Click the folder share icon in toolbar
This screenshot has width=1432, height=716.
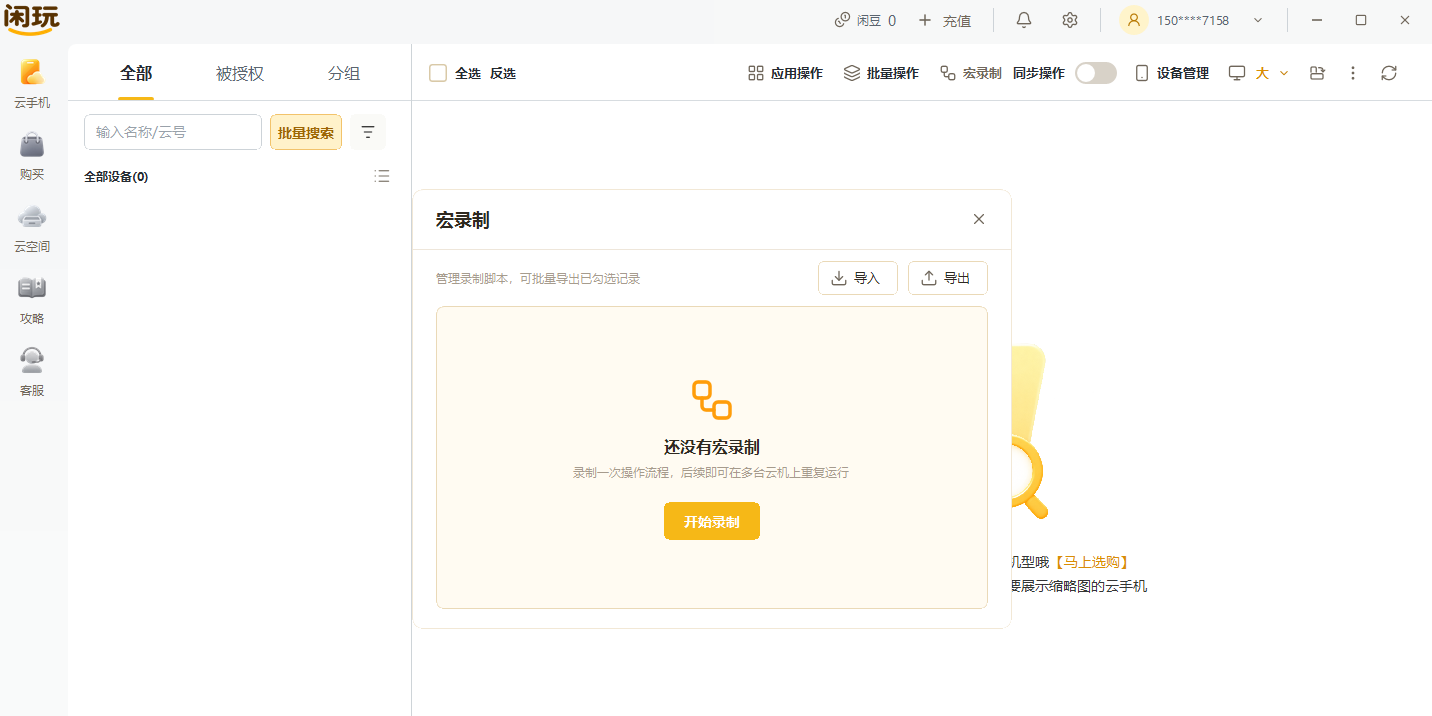(1317, 73)
